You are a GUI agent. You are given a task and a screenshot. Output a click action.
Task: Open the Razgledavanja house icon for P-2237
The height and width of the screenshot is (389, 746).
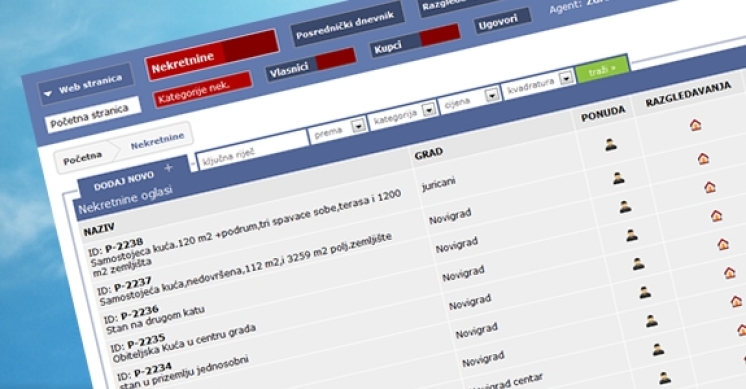pos(703,158)
